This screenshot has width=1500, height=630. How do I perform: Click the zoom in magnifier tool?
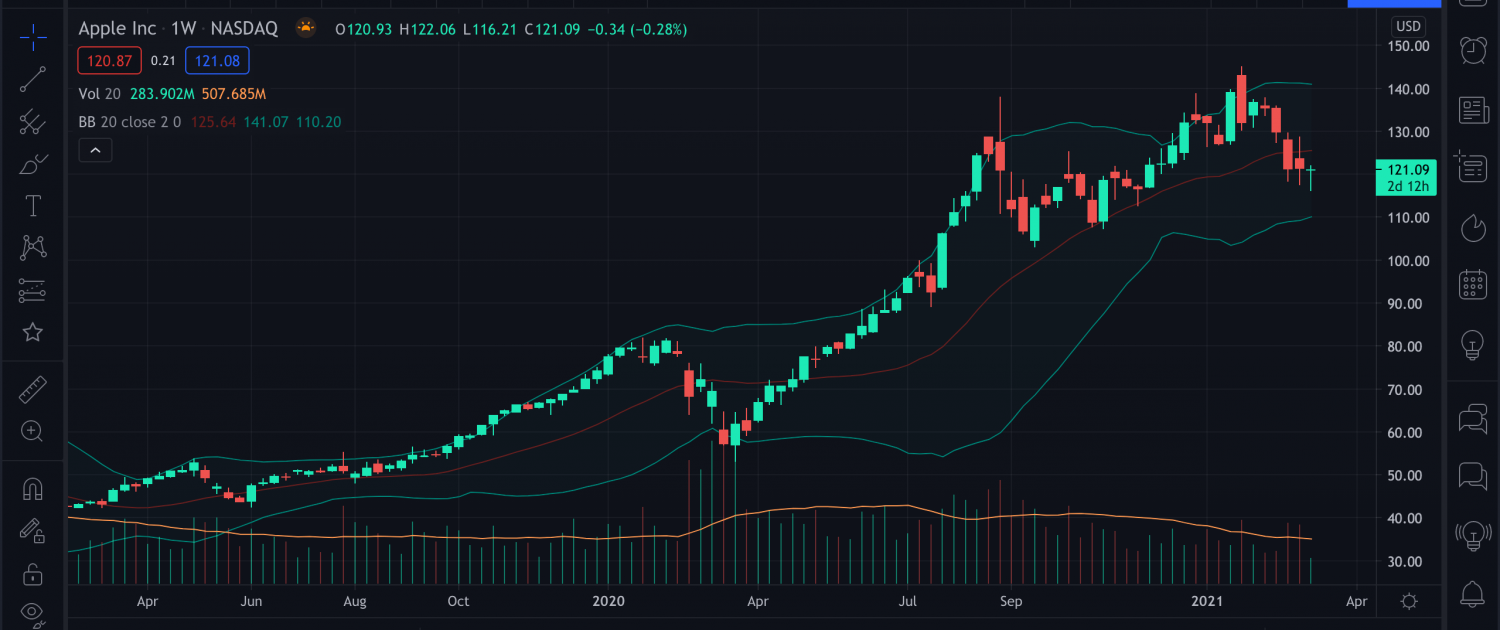33,432
